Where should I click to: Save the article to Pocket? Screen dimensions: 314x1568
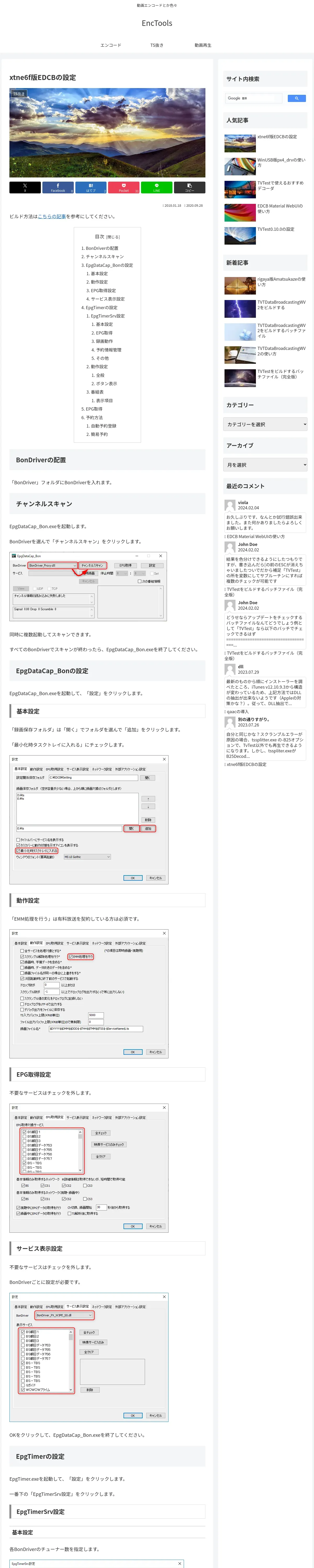point(124,187)
